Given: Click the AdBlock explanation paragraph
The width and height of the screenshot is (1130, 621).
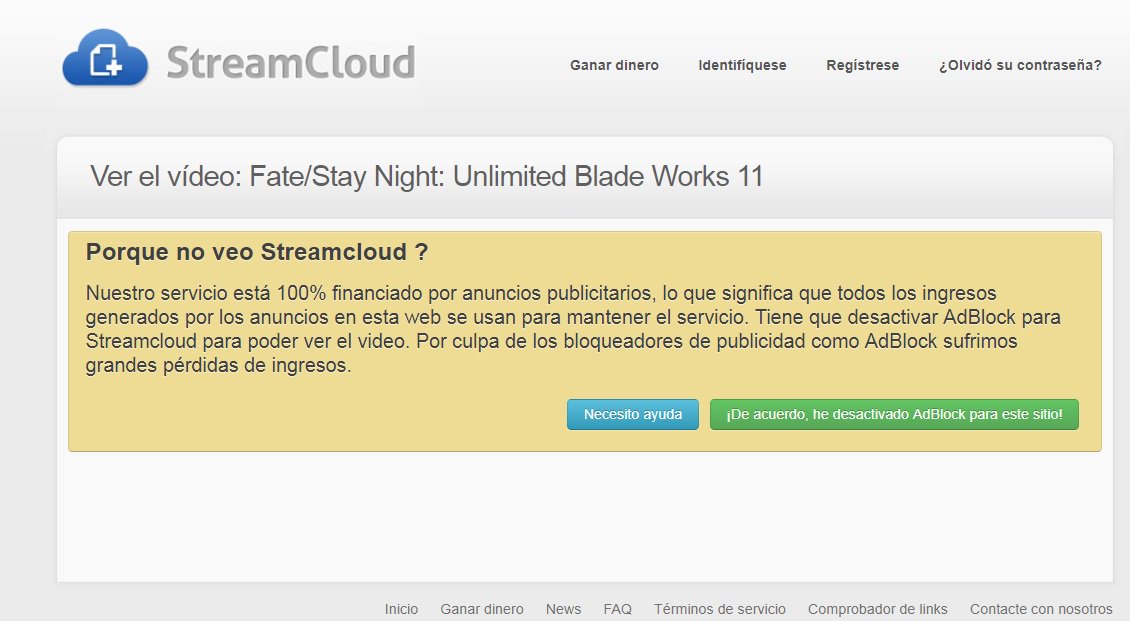Looking at the screenshot, I should (x=573, y=329).
